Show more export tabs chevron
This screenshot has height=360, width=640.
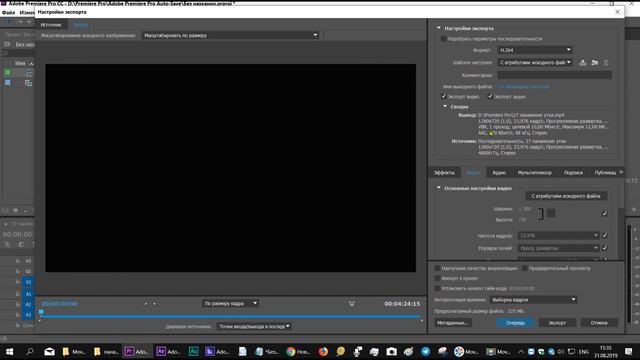[x=621, y=172]
